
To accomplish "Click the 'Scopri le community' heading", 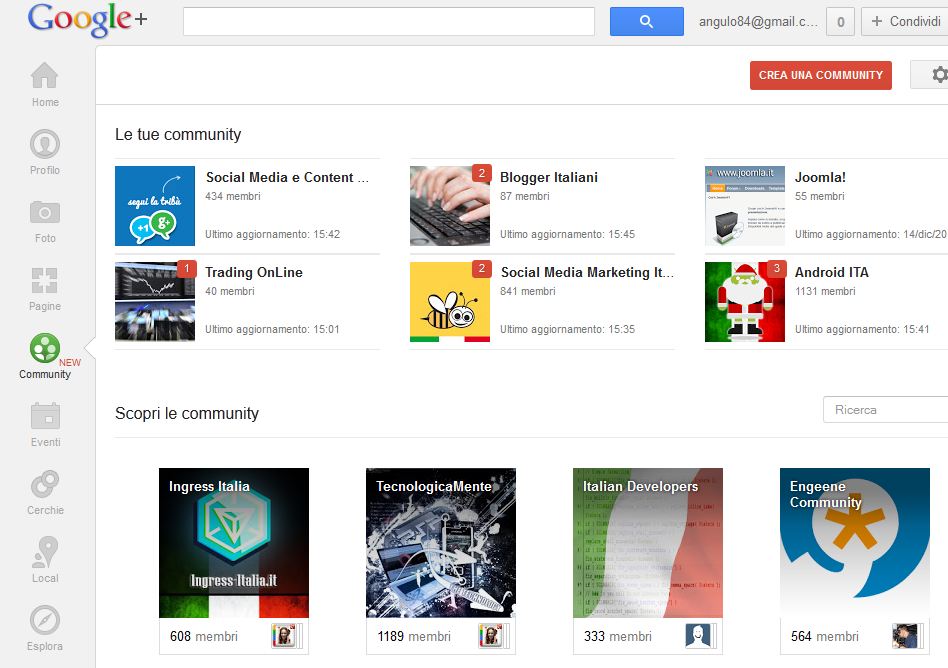I will (187, 413).
